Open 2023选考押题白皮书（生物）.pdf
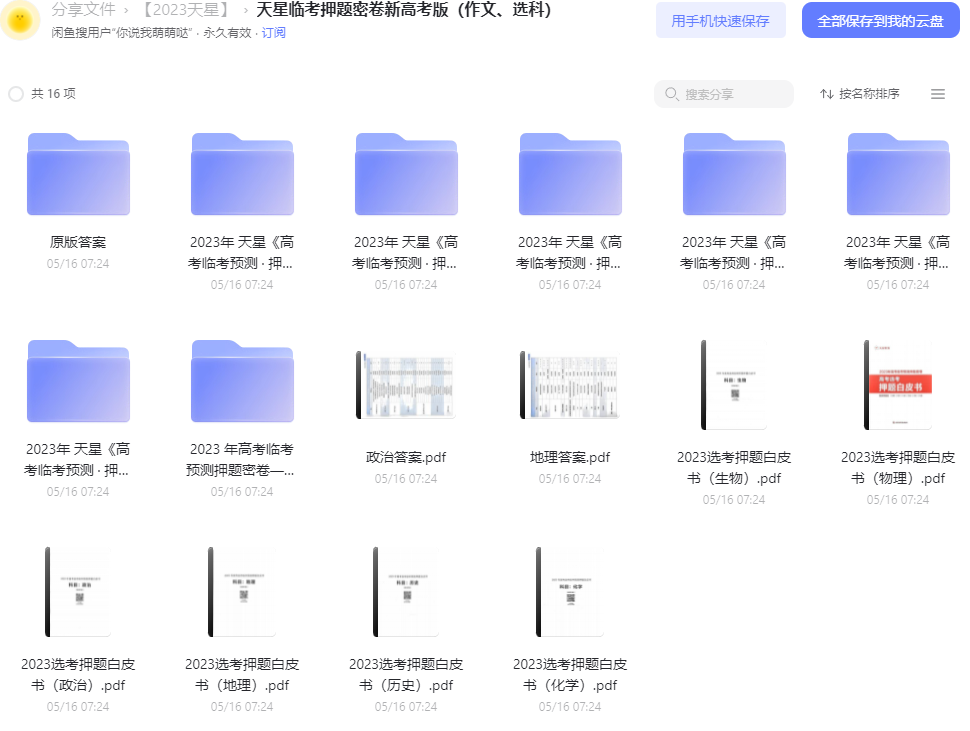 point(734,385)
